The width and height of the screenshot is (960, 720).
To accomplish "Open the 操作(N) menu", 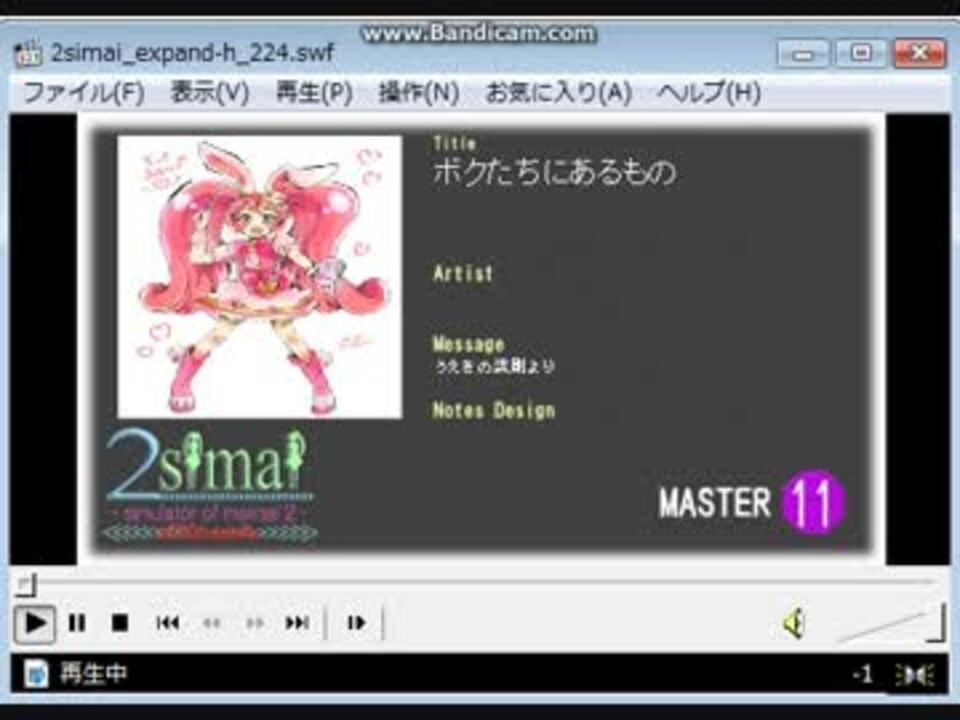I will tap(419, 94).
